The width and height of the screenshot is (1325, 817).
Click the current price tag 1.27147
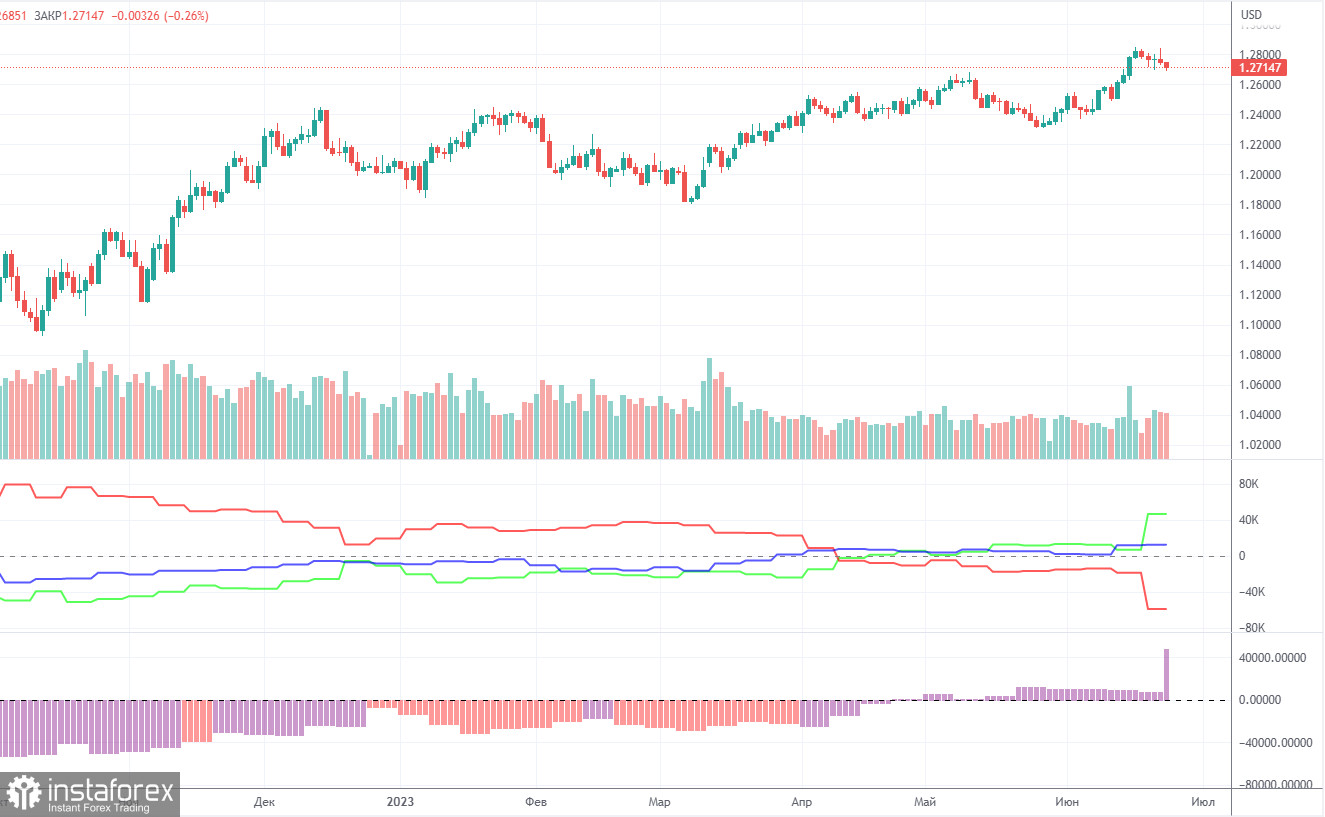tap(1261, 68)
